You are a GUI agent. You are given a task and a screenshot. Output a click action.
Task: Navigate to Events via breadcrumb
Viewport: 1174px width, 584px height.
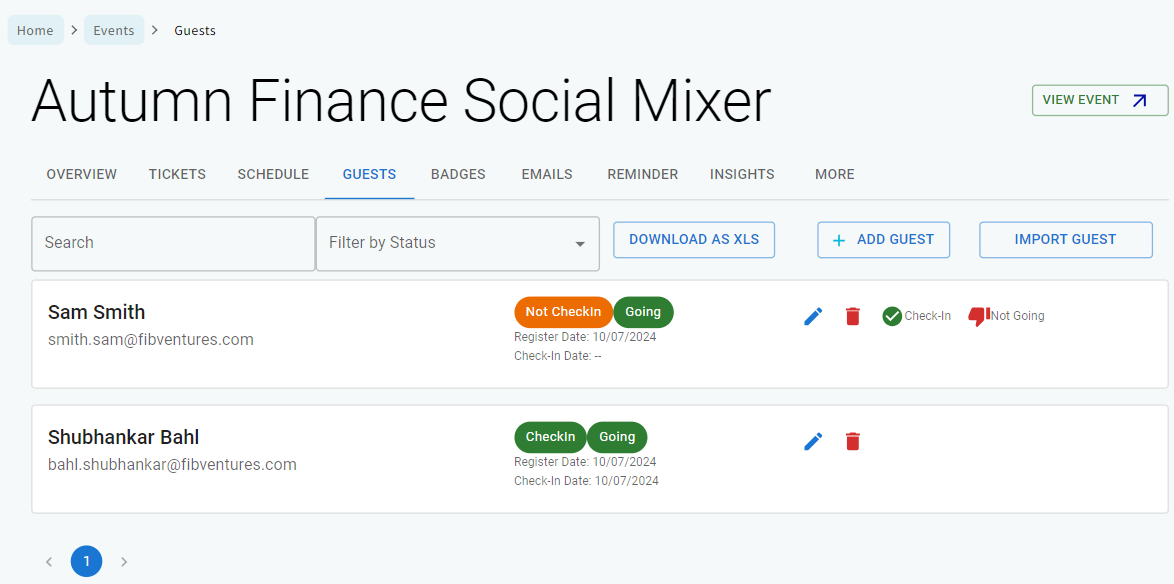[x=114, y=30]
